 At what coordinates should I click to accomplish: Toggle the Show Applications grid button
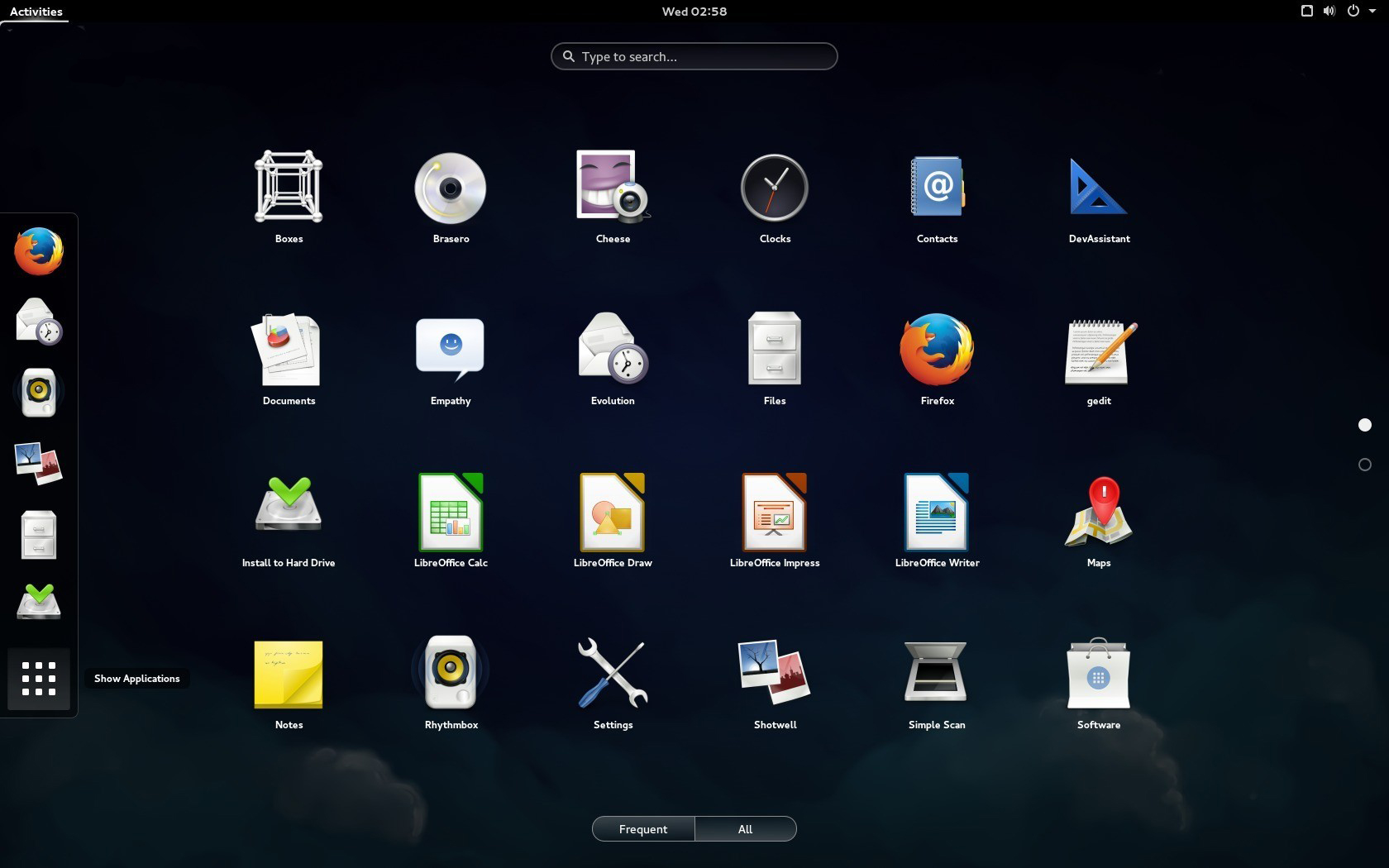point(39,679)
